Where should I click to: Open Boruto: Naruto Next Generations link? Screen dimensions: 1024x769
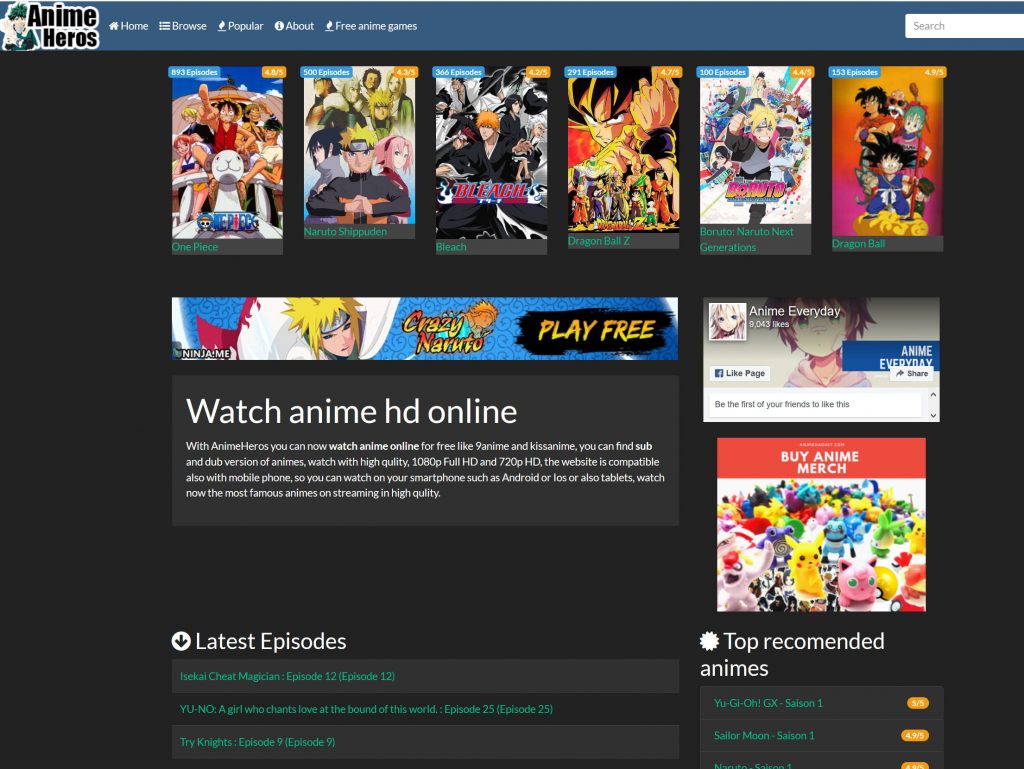point(747,239)
